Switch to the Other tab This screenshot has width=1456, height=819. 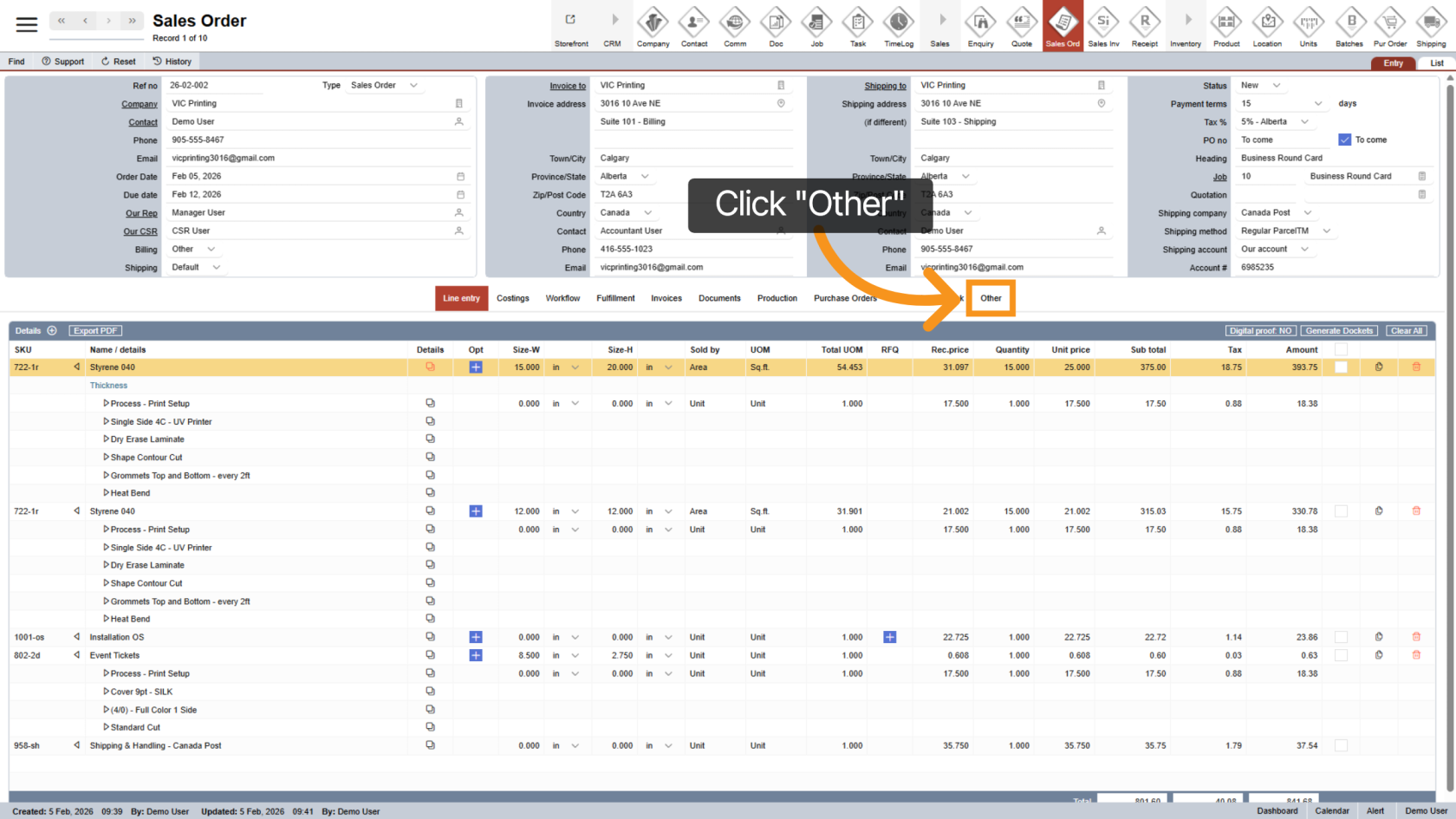click(x=991, y=298)
